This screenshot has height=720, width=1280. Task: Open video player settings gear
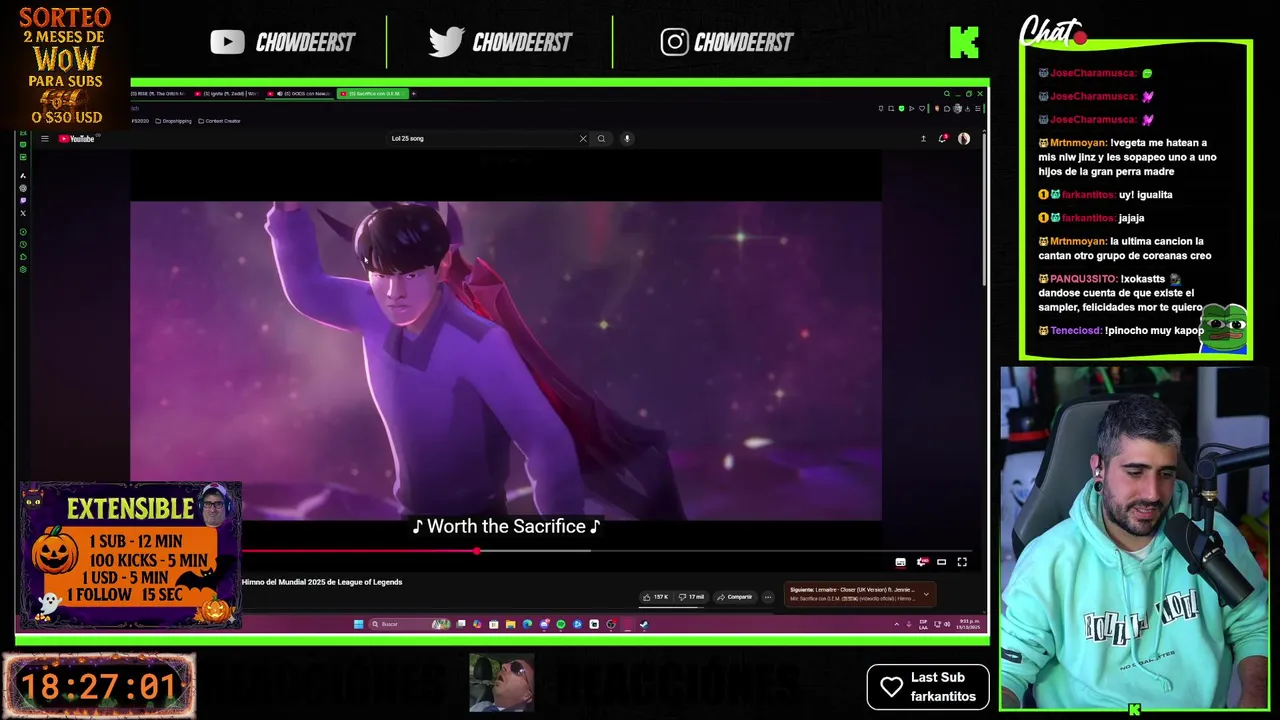click(x=922, y=562)
